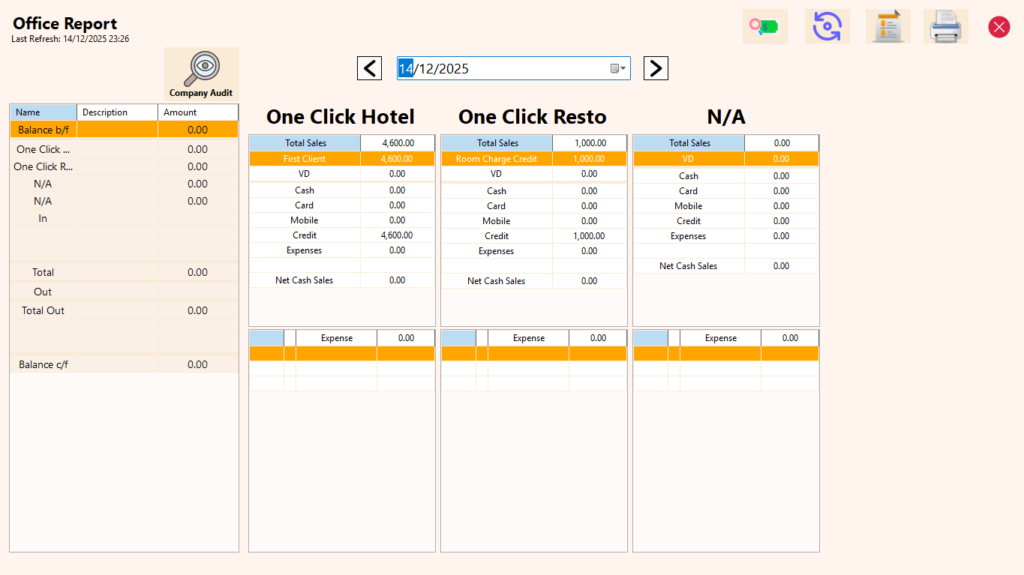Close the Office Report with red X
This screenshot has height=575, width=1024.
coord(998,27)
